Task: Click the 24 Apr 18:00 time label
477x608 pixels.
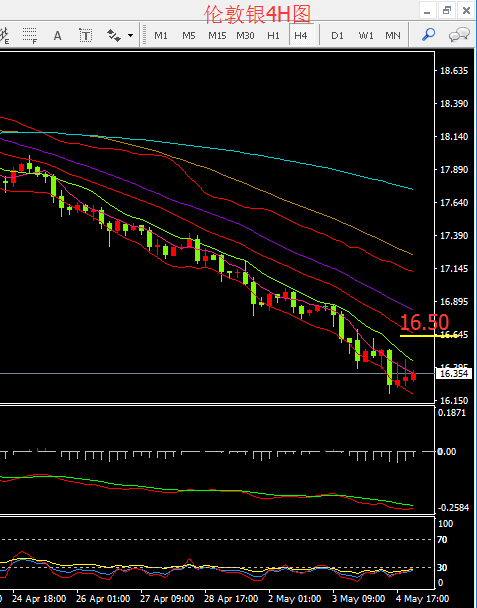Action: coord(39,598)
